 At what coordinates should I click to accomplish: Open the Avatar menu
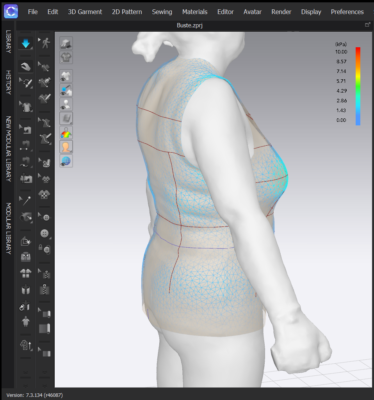point(252,12)
